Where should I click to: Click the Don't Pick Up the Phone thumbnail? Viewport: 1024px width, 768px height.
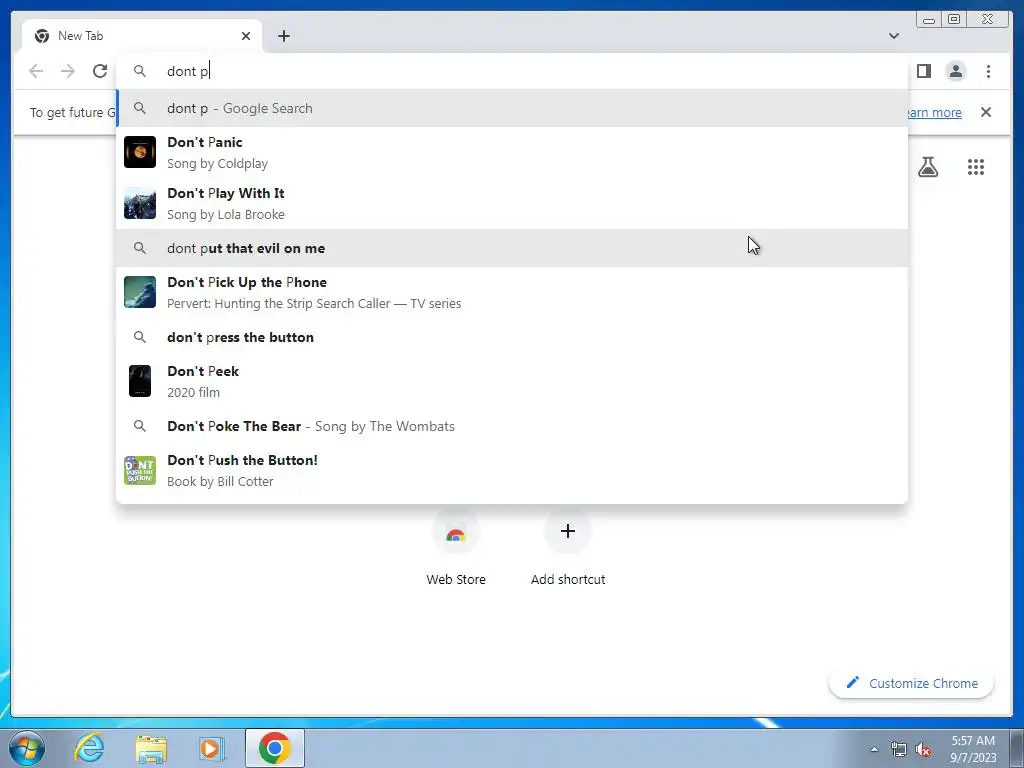tap(140, 292)
